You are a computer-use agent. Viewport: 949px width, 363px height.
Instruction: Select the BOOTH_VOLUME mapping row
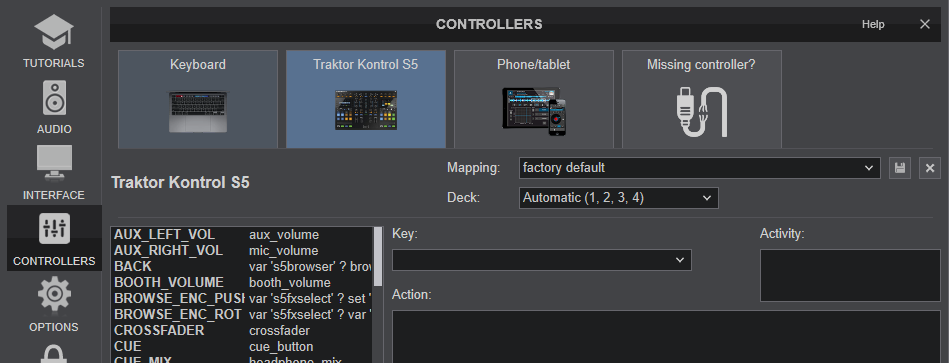tap(243, 283)
